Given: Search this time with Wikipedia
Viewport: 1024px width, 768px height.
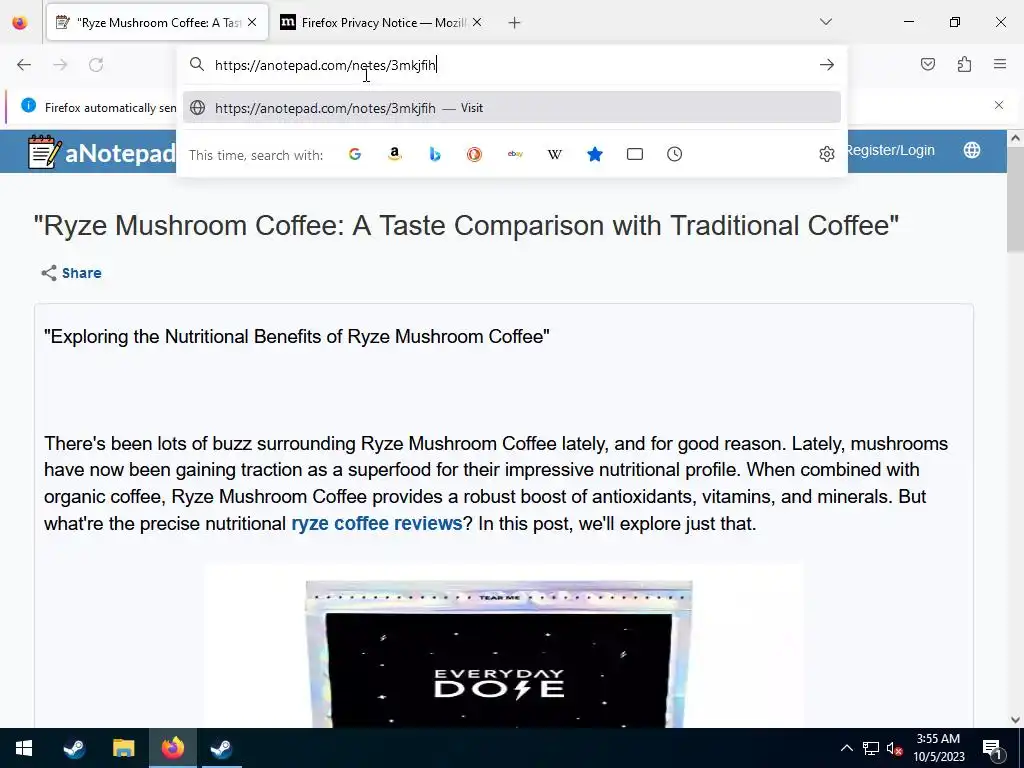Looking at the screenshot, I should point(554,154).
